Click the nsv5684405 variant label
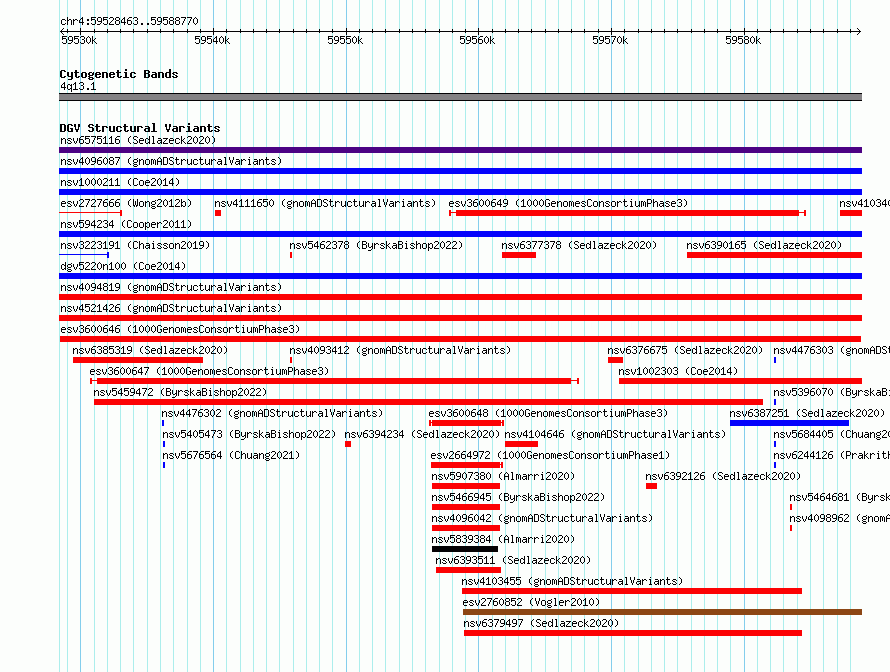890x672 pixels. 832,434
